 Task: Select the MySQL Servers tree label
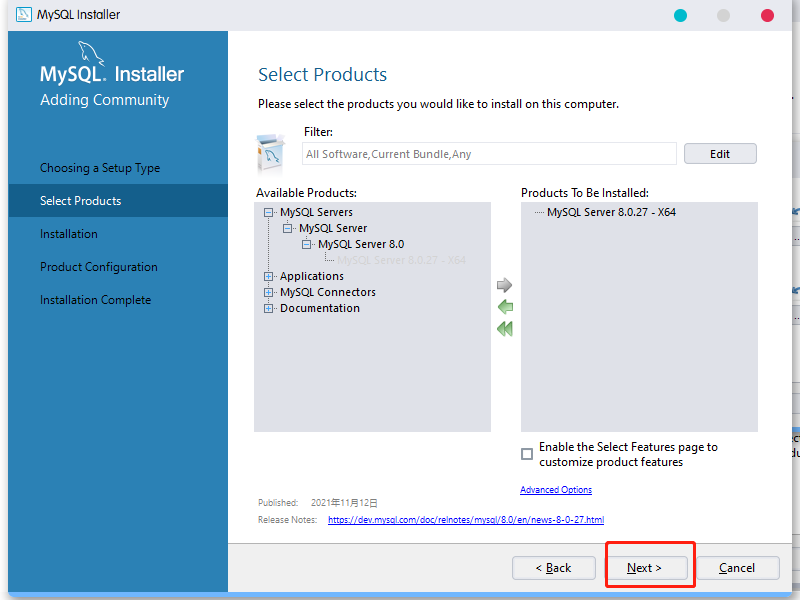(316, 212)
